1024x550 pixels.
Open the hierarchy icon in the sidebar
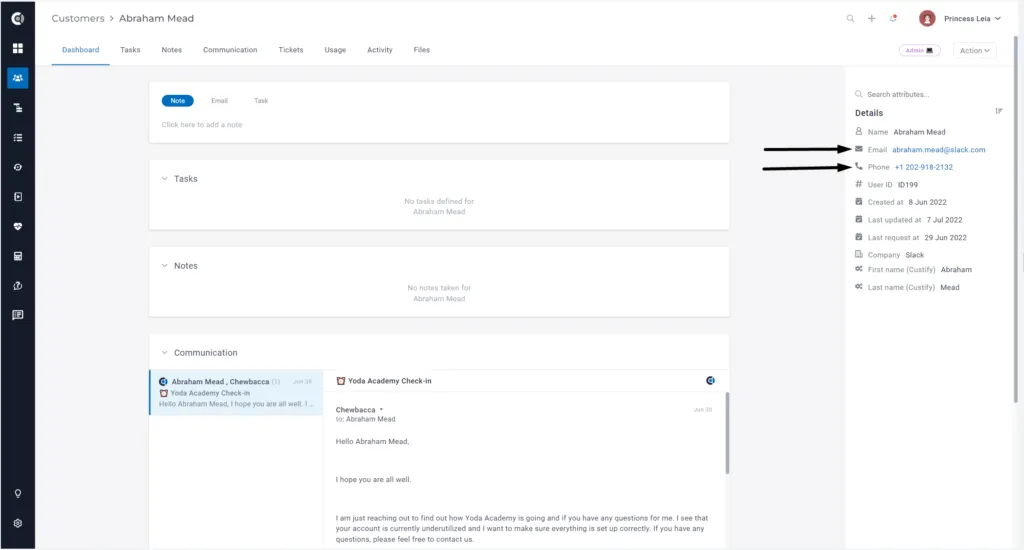18,108
